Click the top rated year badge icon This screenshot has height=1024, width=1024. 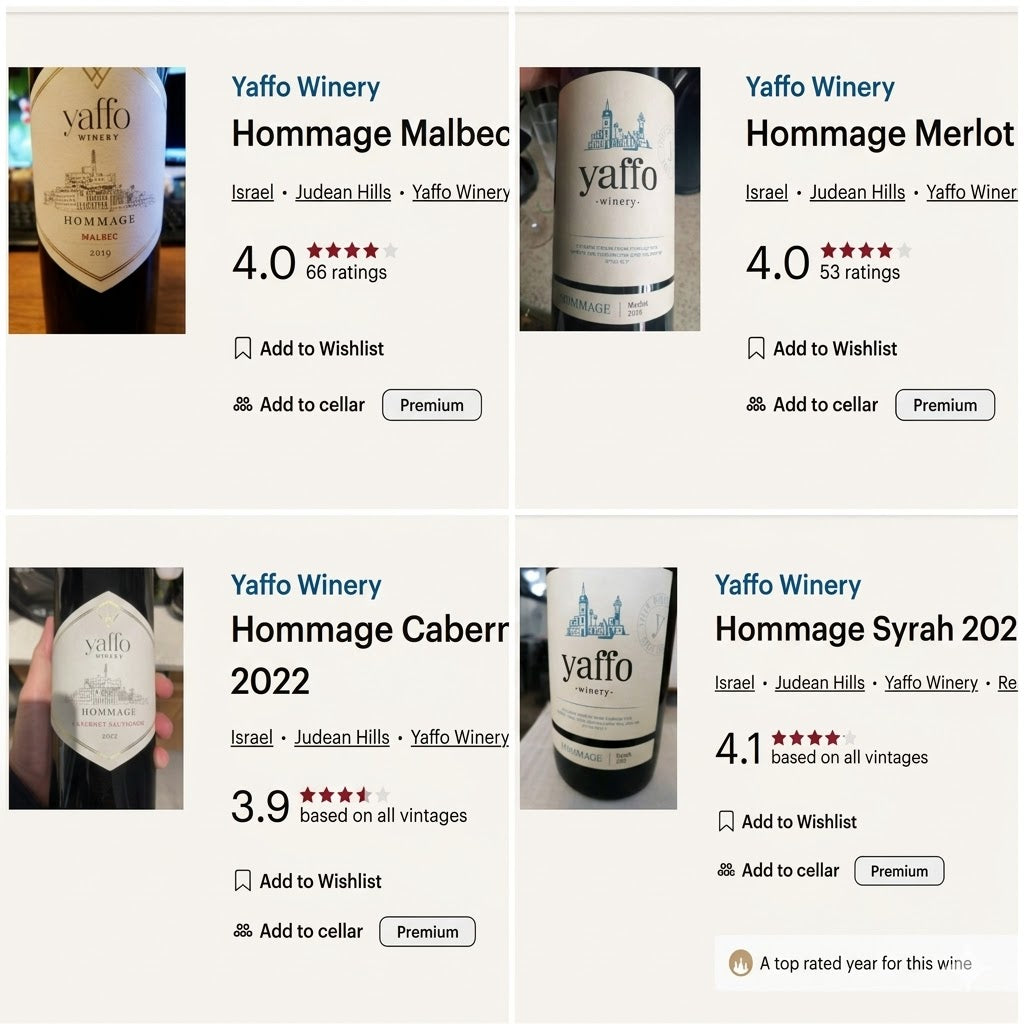click(x=741, y=964)
